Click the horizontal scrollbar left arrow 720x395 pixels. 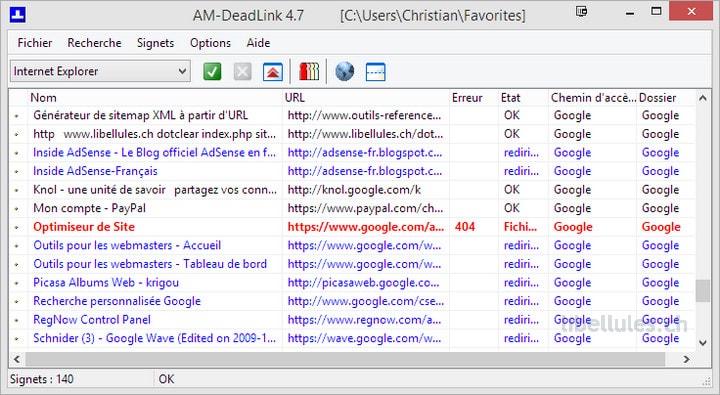(17, 359)
